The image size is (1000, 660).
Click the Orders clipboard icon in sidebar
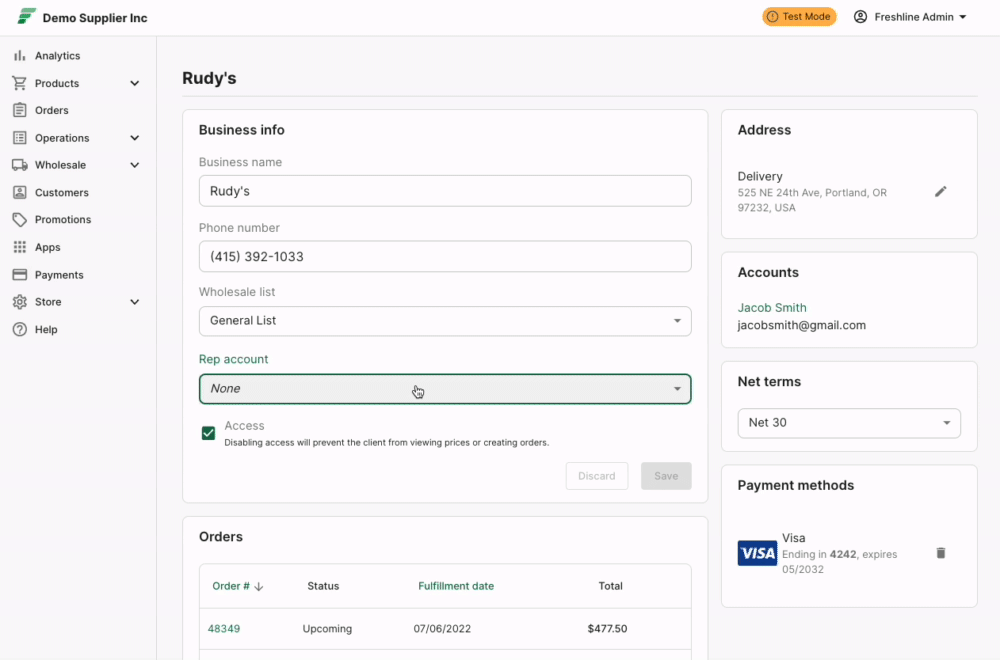click(x=19, y=110)
